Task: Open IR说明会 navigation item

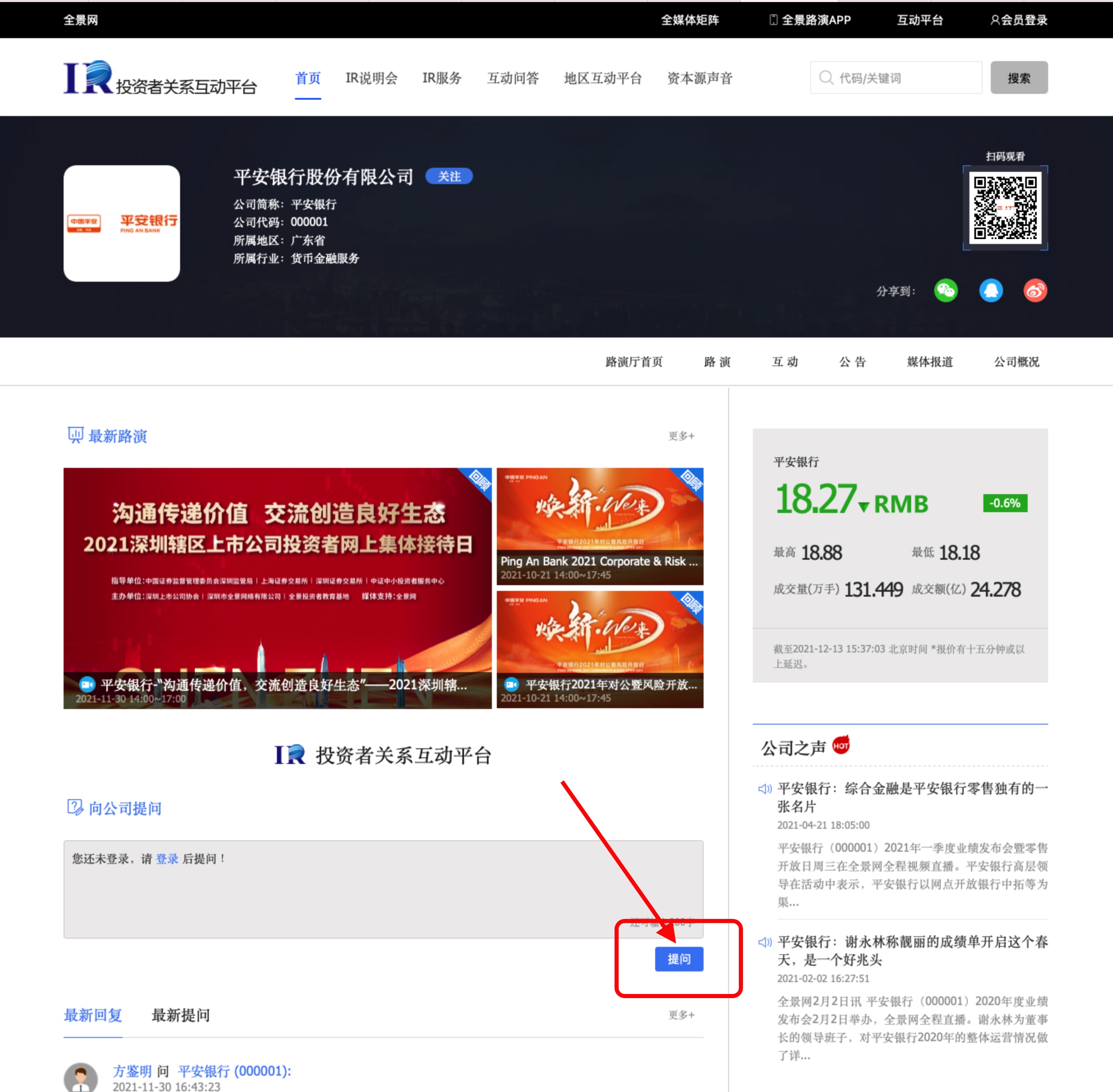Action: (371, 79)
